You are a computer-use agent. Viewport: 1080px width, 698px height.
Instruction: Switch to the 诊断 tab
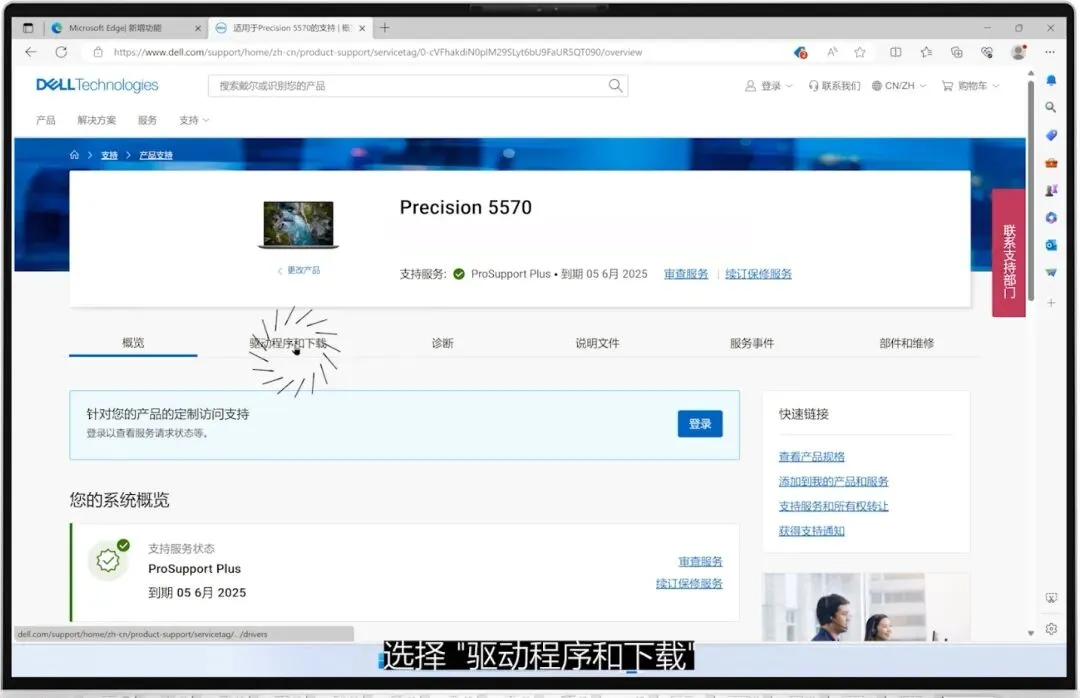point(442,342)
